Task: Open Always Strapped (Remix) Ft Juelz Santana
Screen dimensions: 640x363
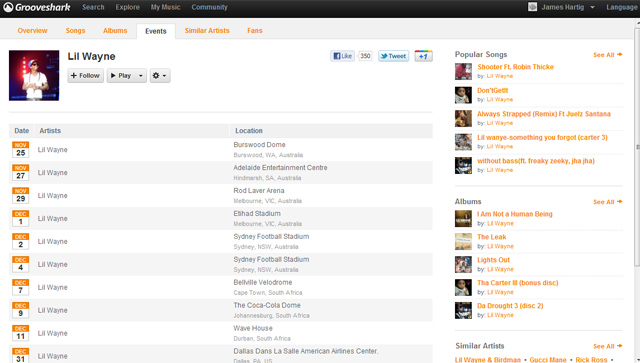Action: (544, 114)
